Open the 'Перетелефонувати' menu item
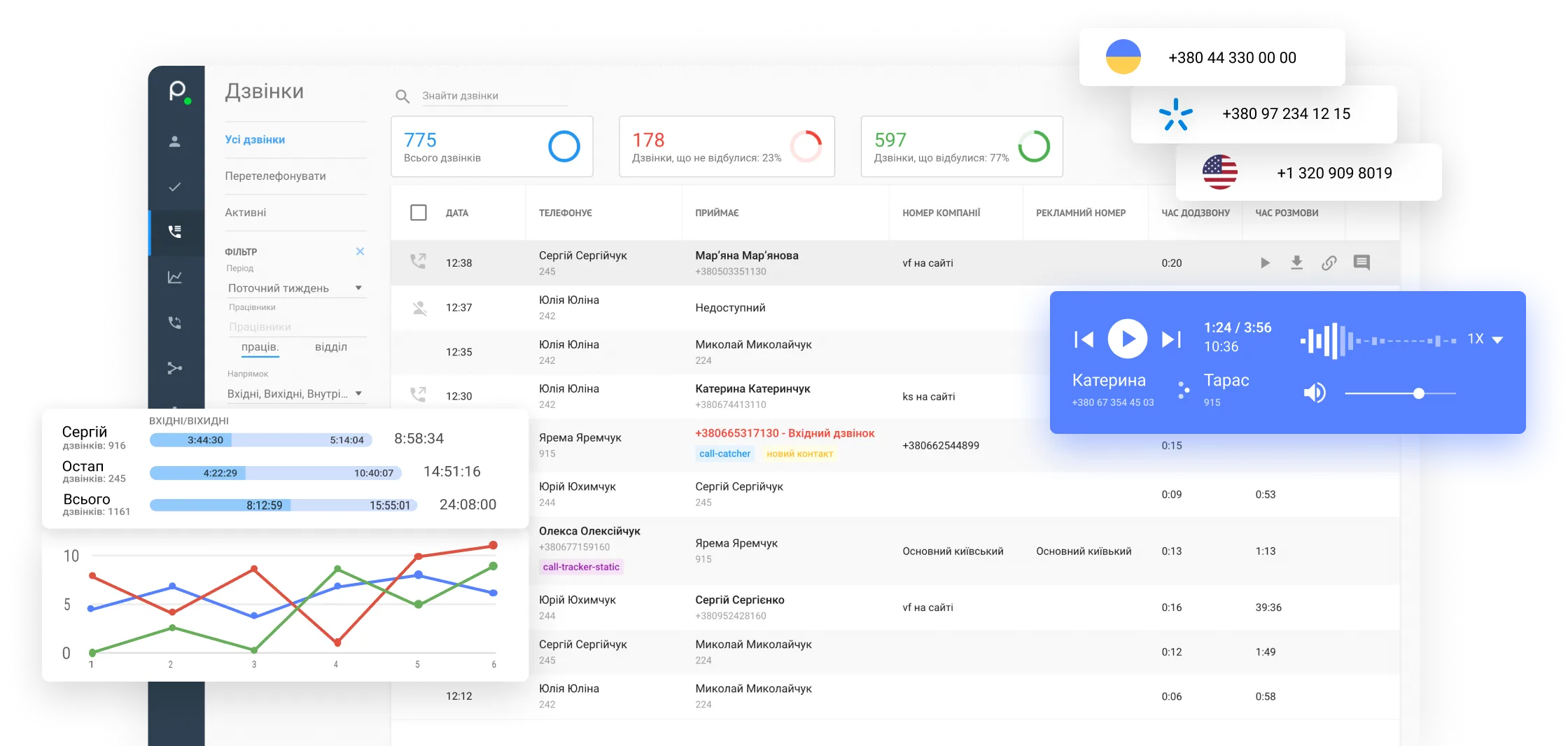Screen dimensions: 1568x746 click(276, 176)
